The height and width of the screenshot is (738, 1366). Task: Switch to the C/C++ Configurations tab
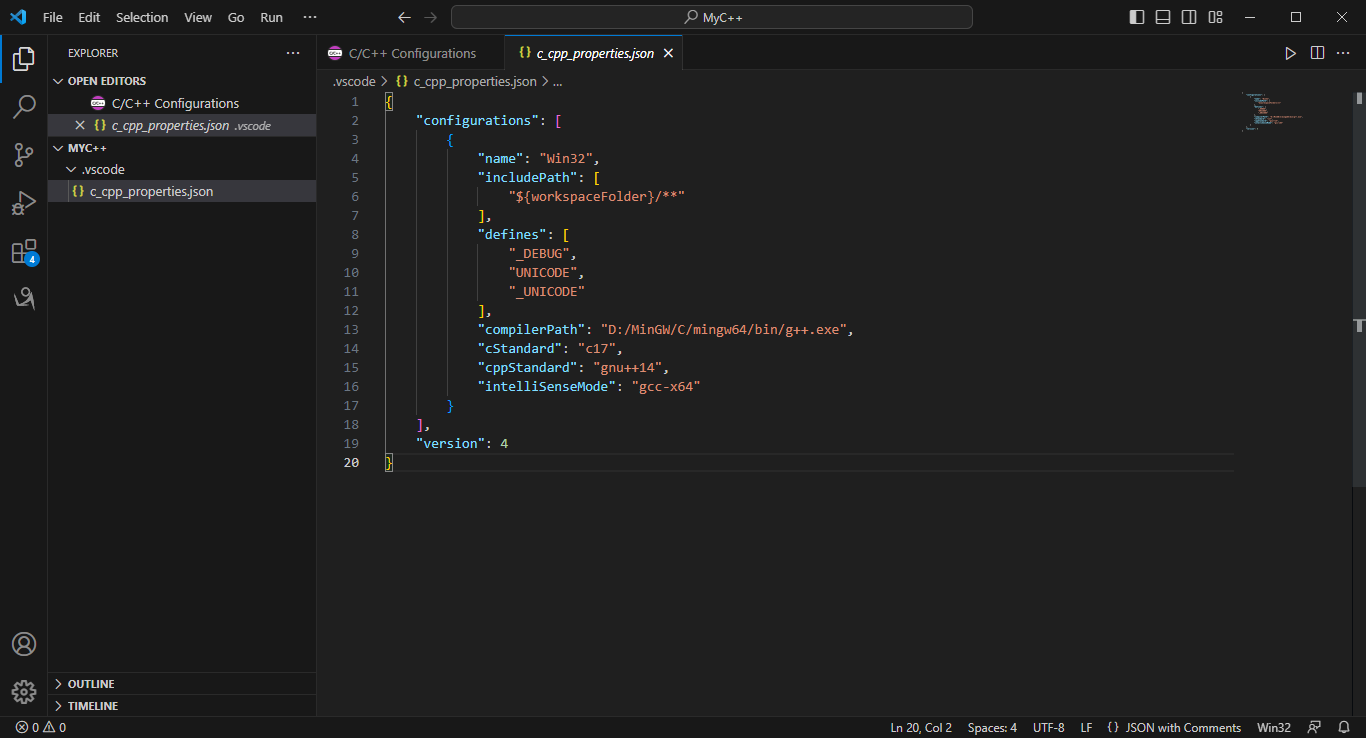(411, 53)
